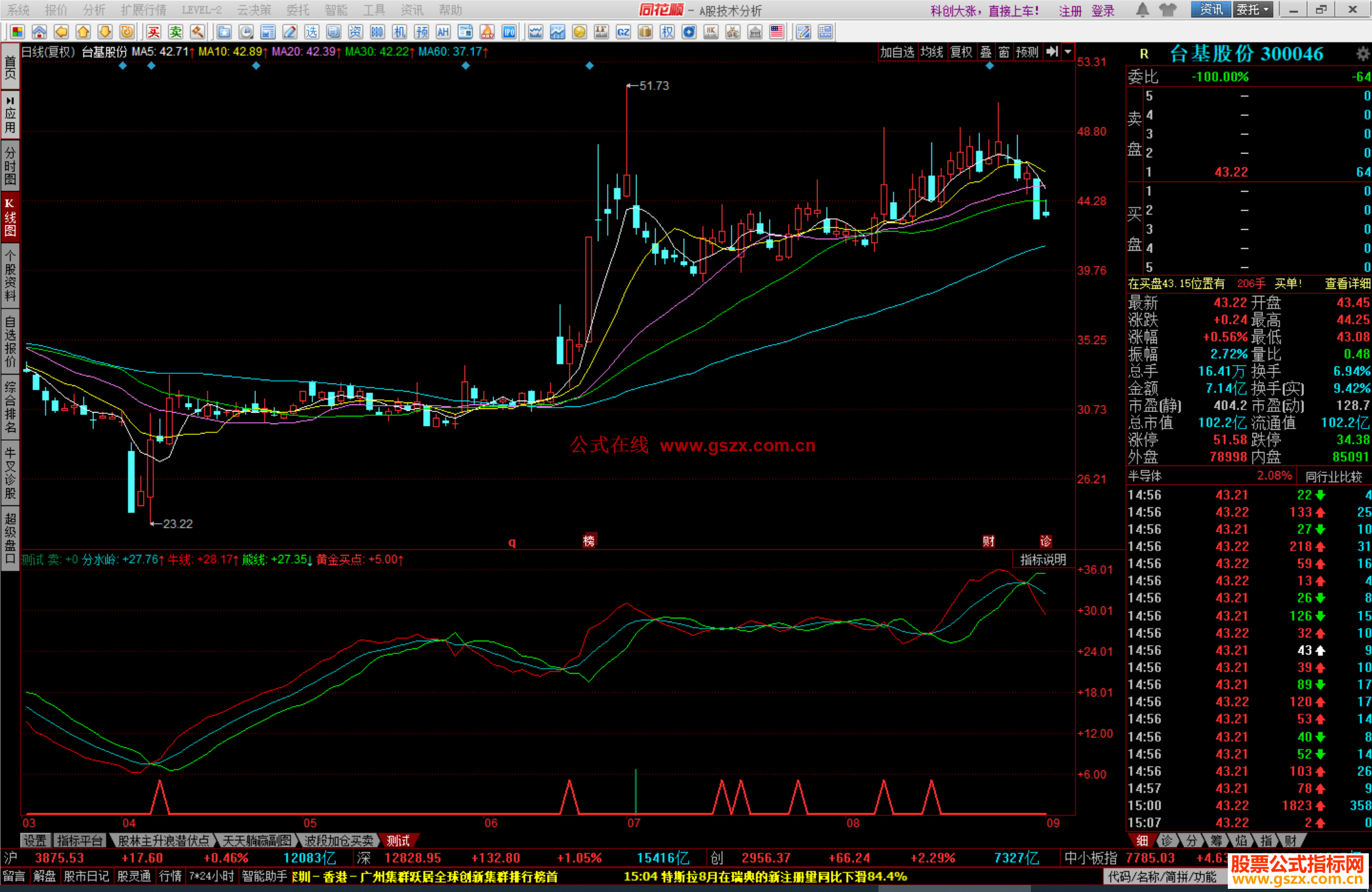The width and height of the screenshot is (1372, 892).
Task: Expand 查看详细 order details
Action: 1347,284
